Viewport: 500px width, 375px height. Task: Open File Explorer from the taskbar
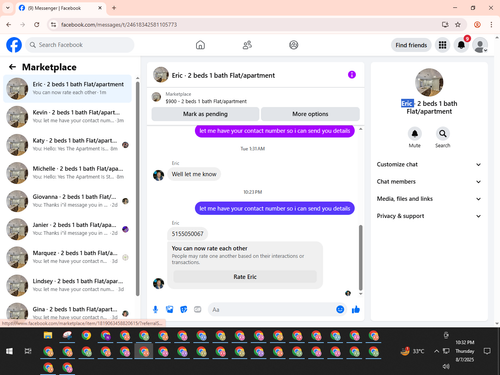tap(48, 335)
